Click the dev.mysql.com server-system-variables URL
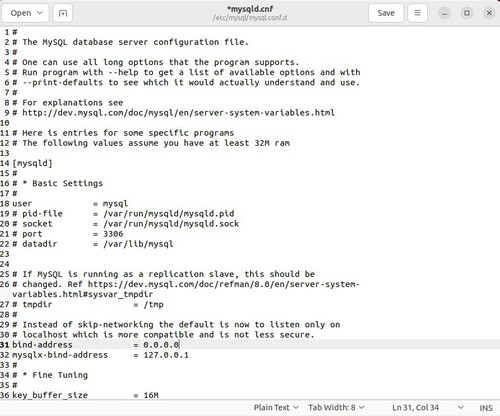The width and height of the screenshot is (500, 416). coord(178,113)
